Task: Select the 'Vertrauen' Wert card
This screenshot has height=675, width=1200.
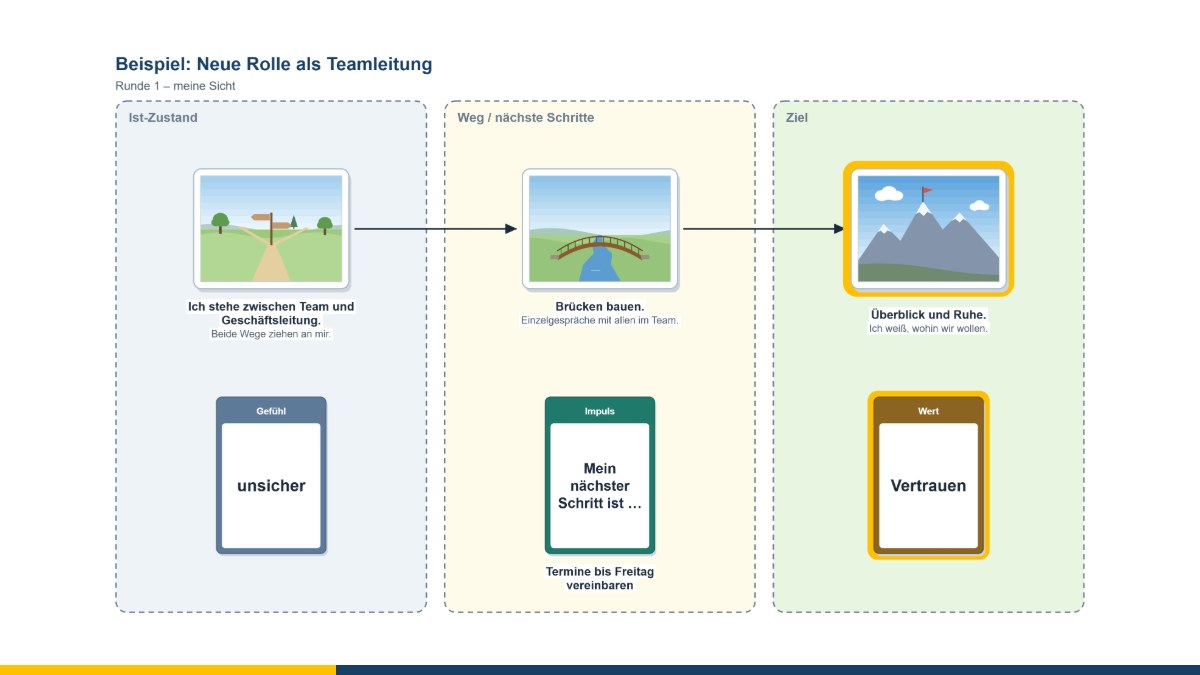Action: 928,475
